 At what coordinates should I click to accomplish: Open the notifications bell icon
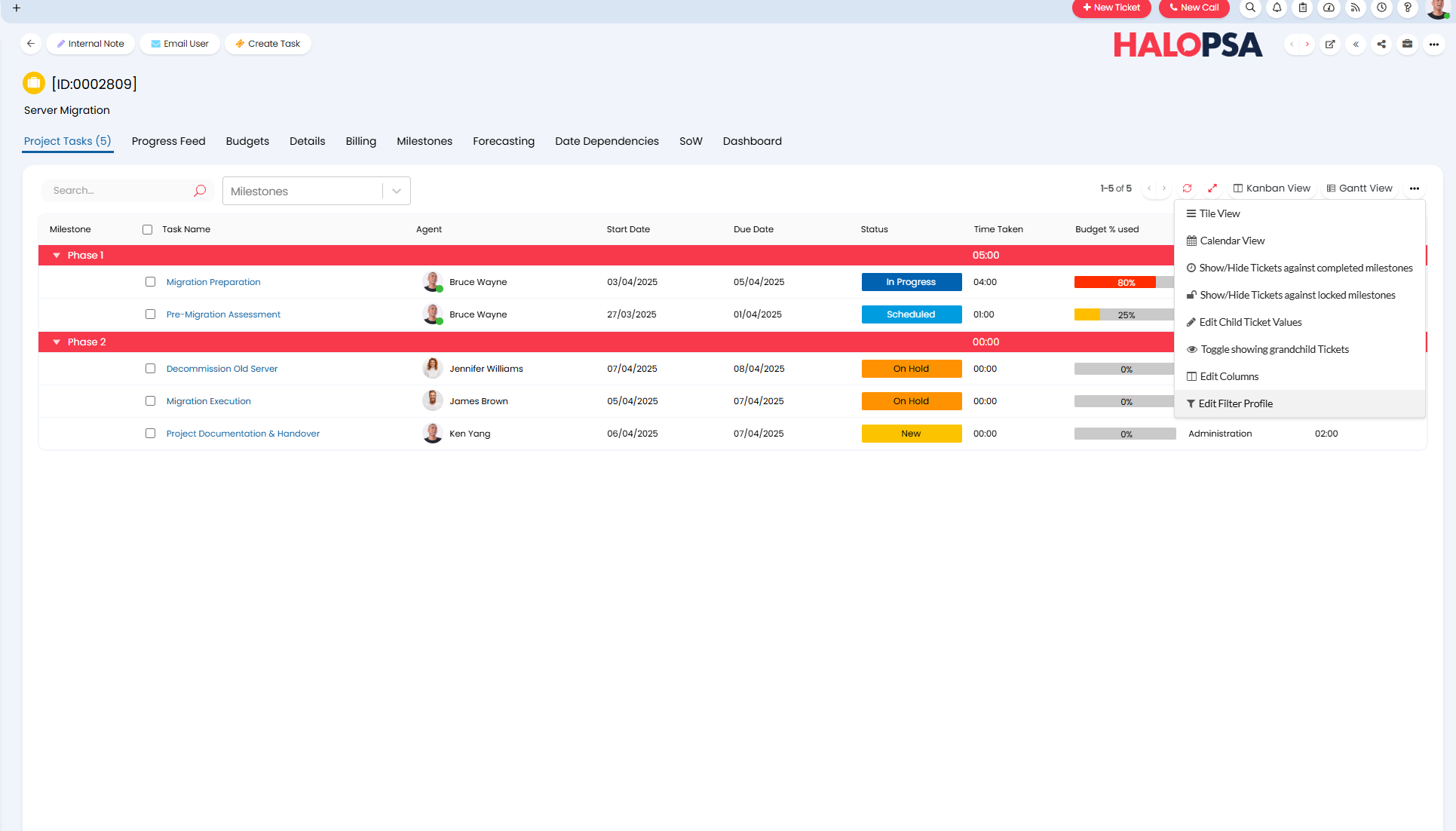(1277, 8)
